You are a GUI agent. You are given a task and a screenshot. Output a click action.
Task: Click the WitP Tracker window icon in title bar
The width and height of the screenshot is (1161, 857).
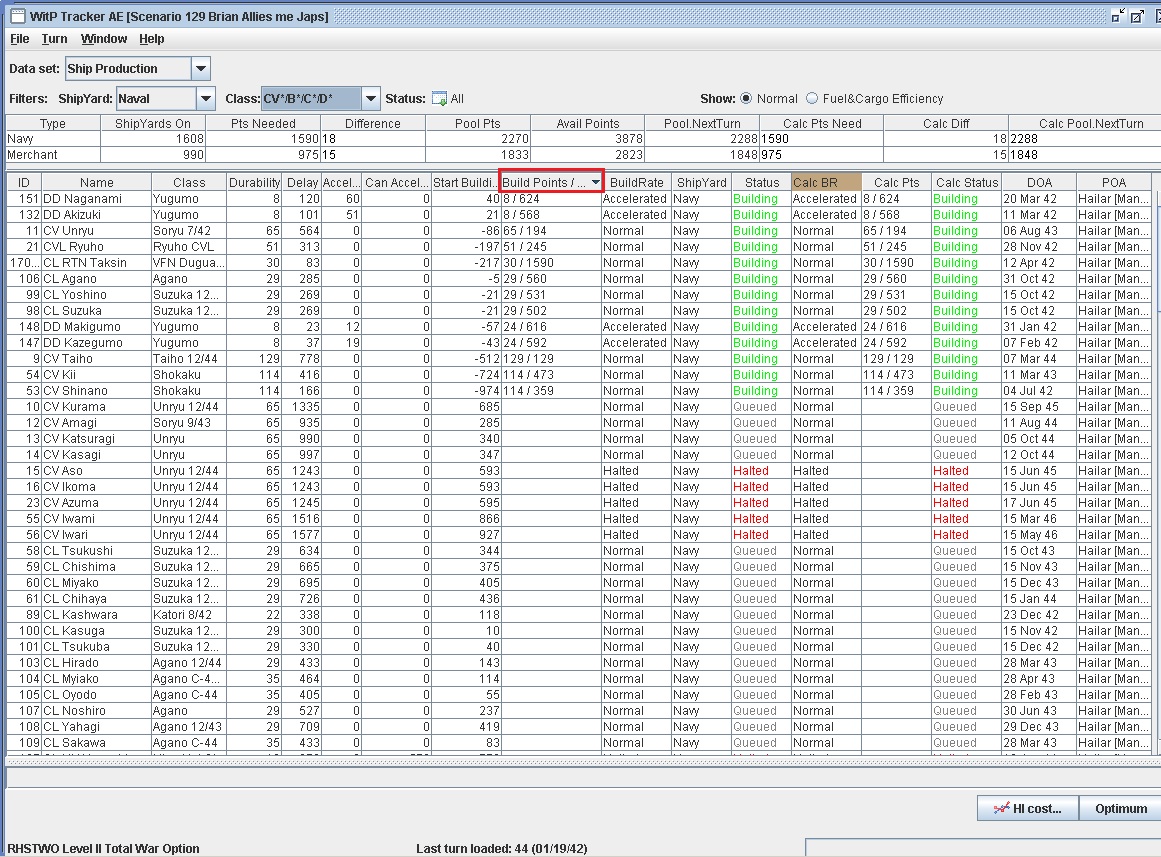tap(17, 16)
